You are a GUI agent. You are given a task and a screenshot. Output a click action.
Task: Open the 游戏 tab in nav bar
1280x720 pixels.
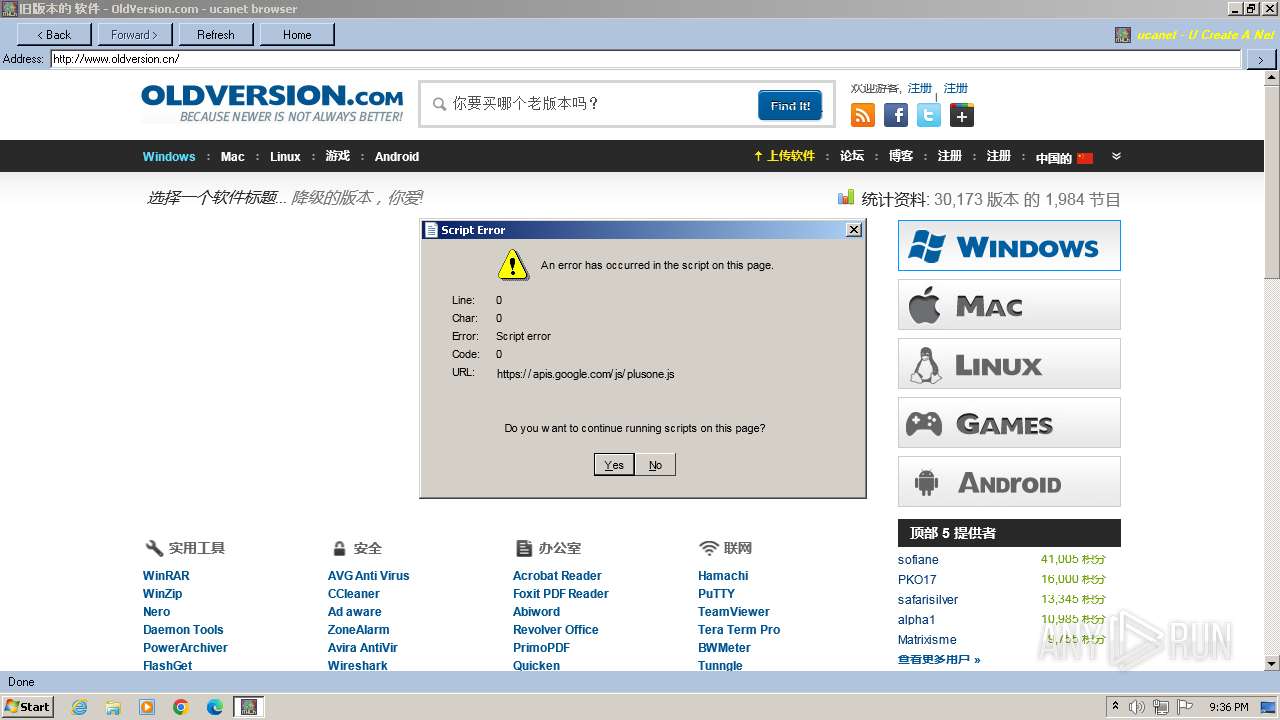coord(338,157)
